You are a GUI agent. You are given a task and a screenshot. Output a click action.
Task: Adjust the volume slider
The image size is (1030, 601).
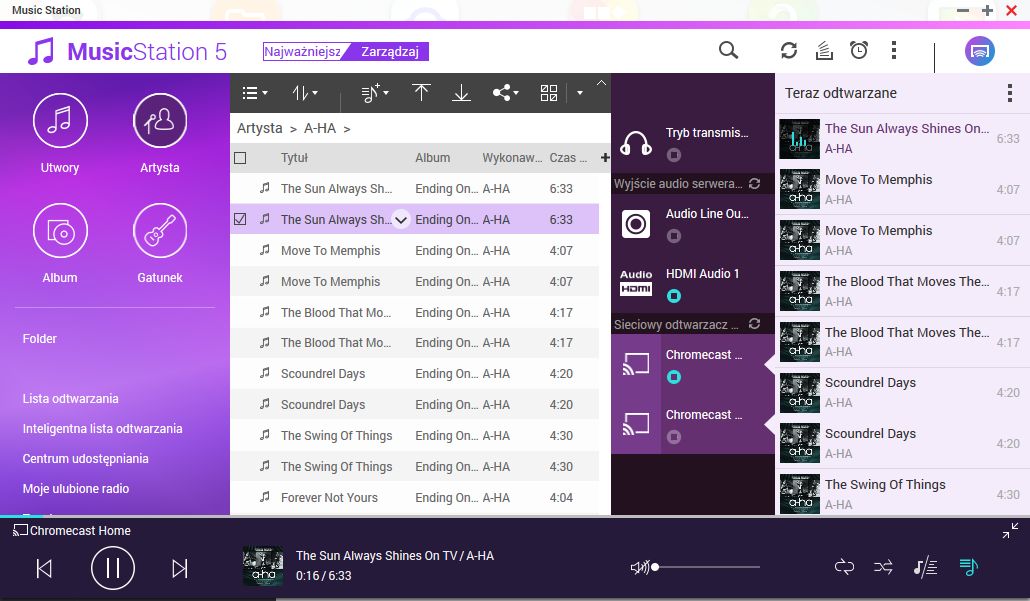[x=706, y=567]
